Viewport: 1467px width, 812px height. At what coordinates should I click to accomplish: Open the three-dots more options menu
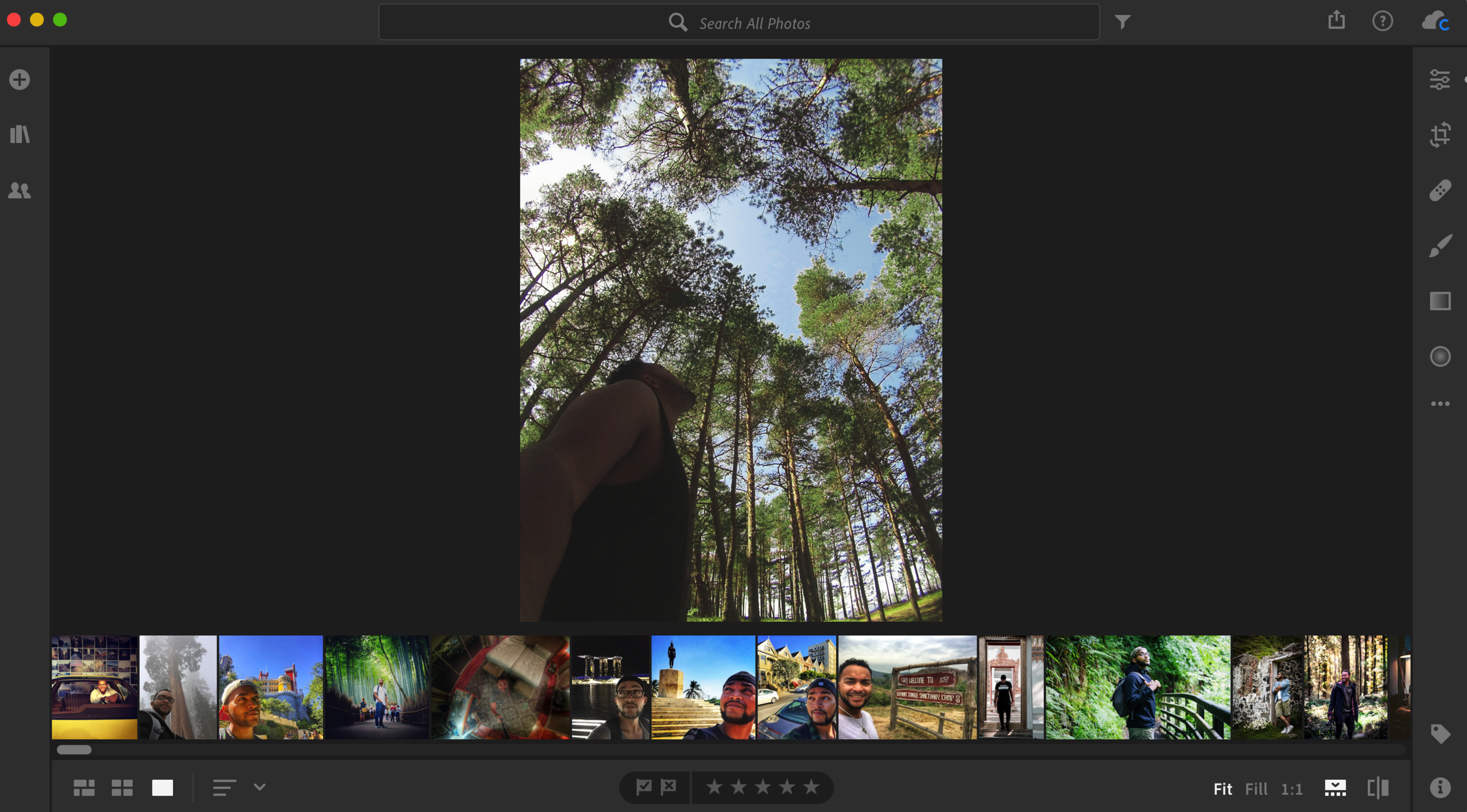point(1439,404)
